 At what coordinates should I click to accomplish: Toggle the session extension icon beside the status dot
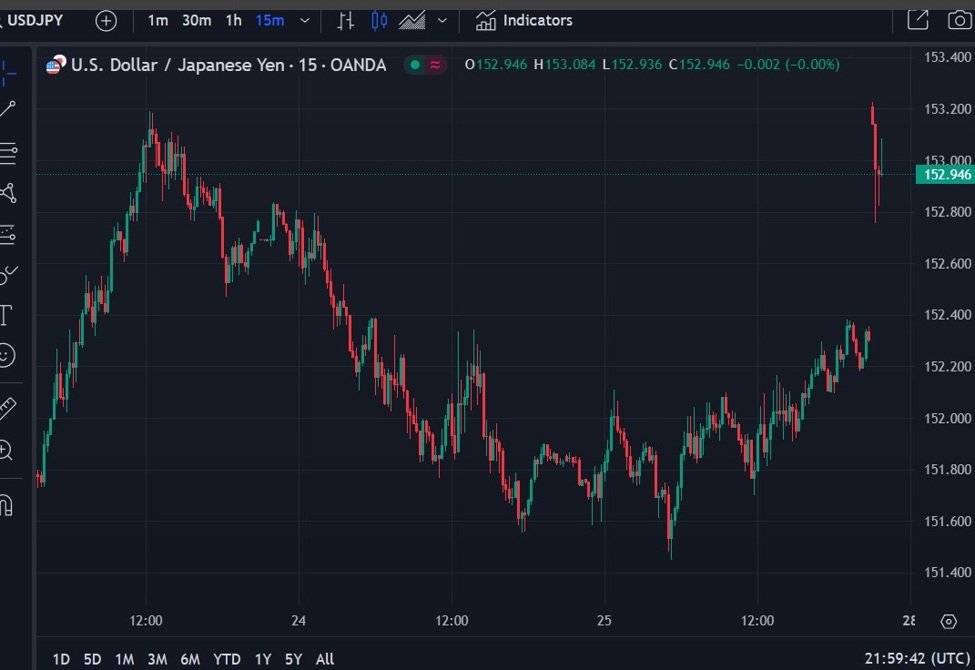433,64
